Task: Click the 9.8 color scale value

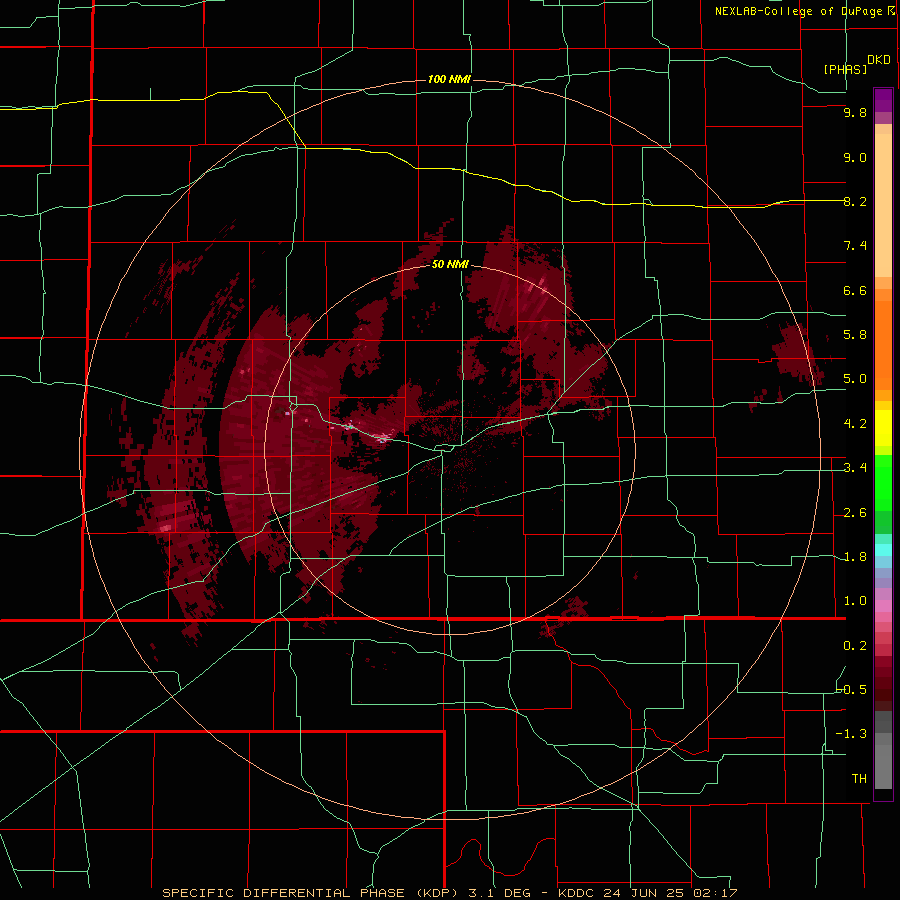Action: tap(855, 112)
